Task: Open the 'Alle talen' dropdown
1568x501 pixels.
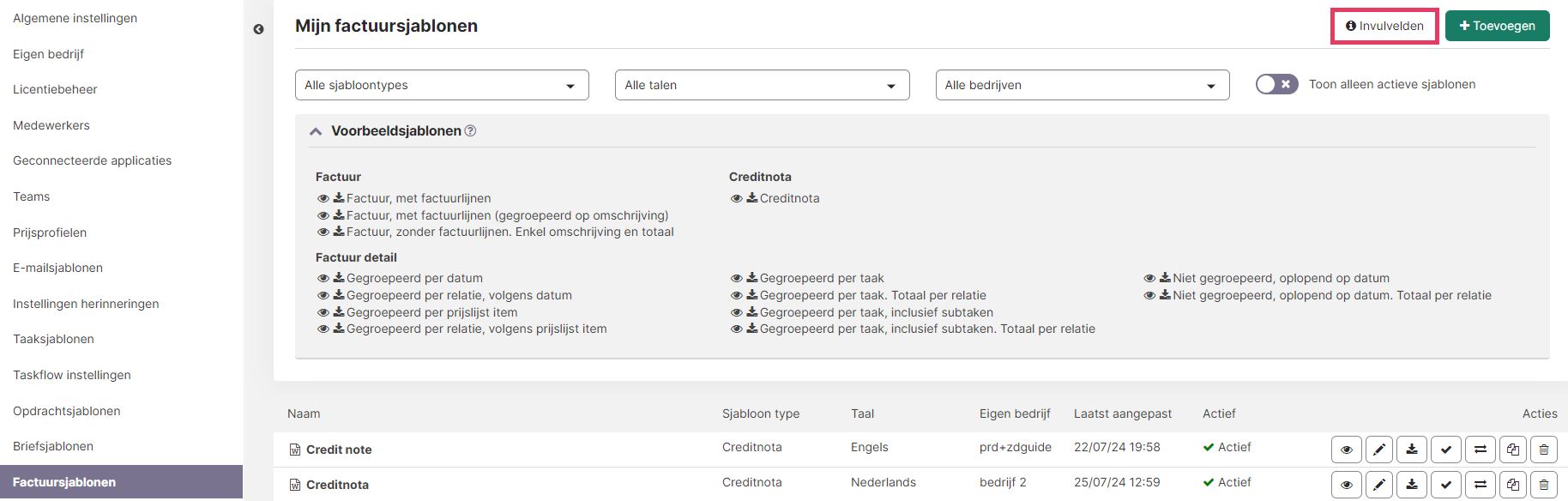Action: [x=762, y=85]
